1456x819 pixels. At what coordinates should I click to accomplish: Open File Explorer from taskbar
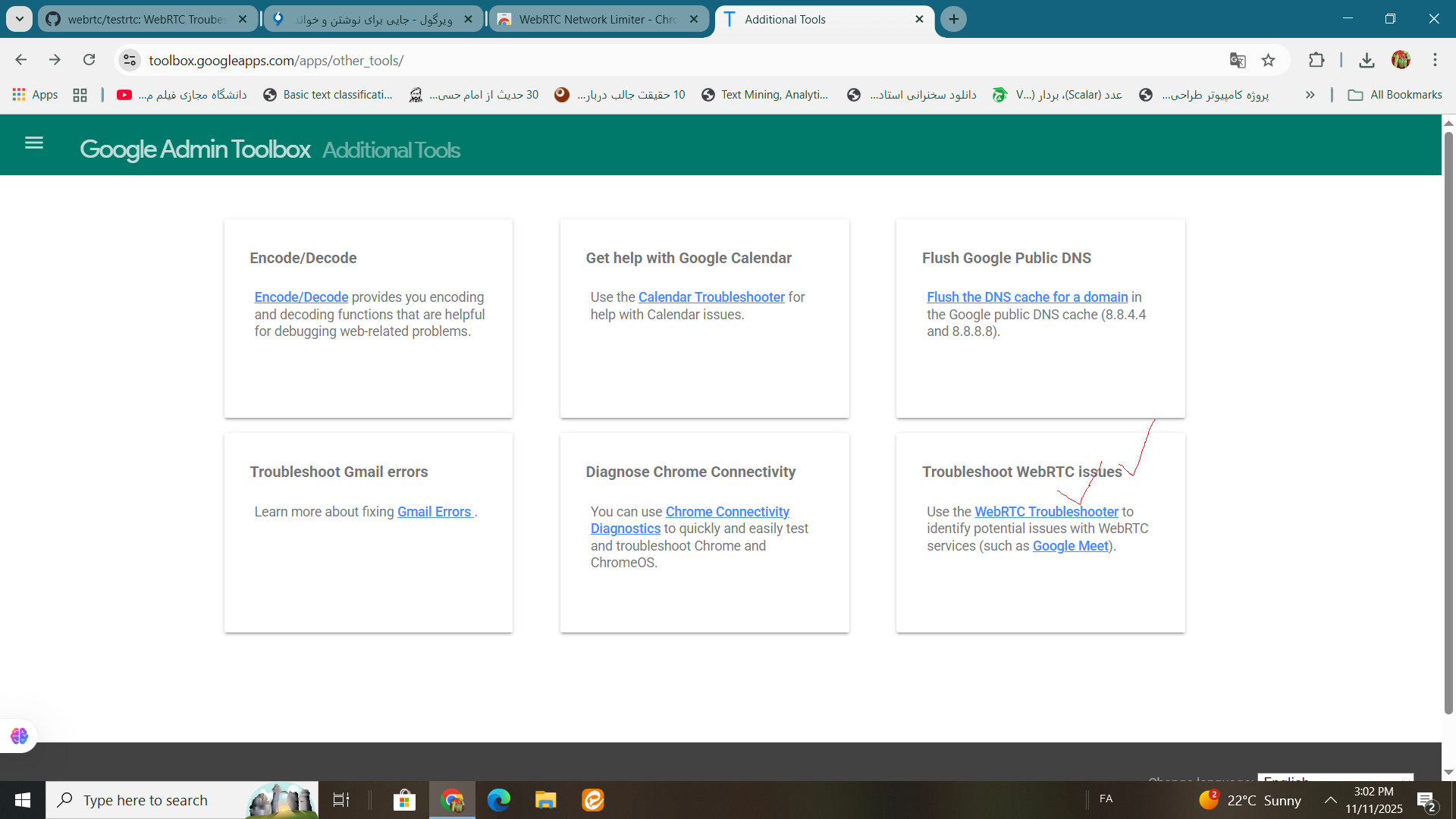coord(545,800)
